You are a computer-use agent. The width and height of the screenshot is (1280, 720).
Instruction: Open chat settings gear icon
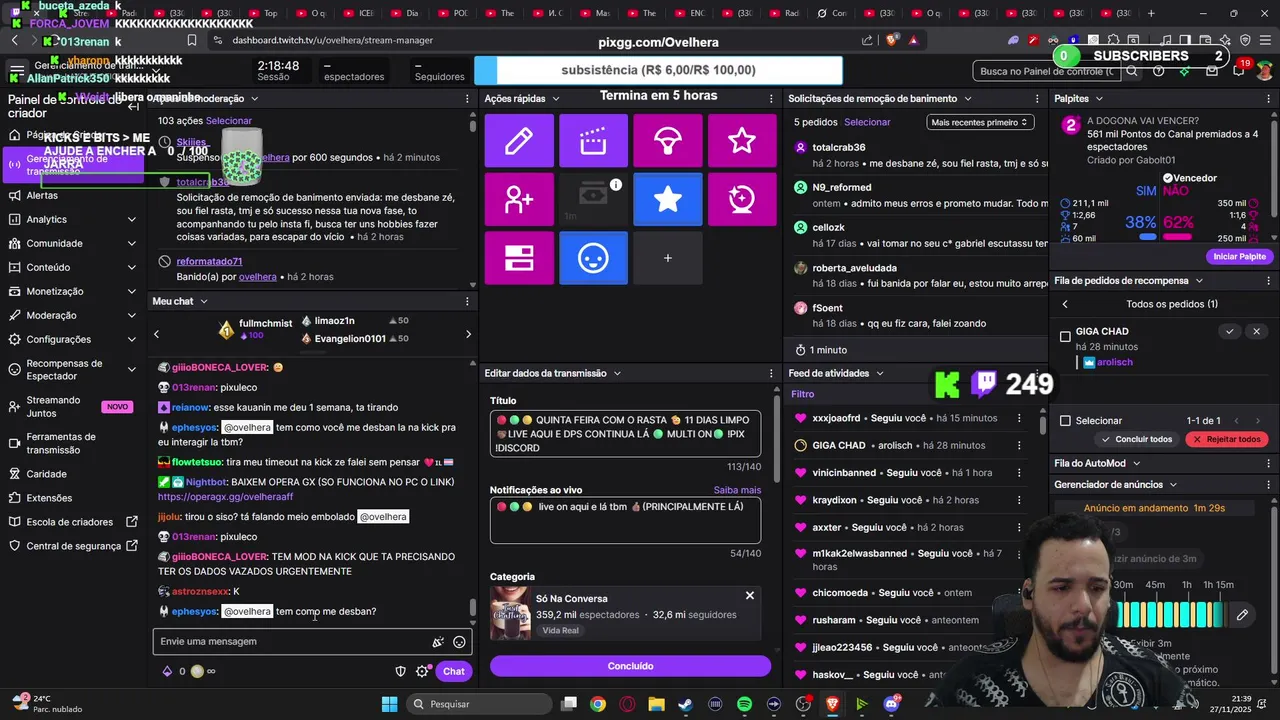(422, 672)
